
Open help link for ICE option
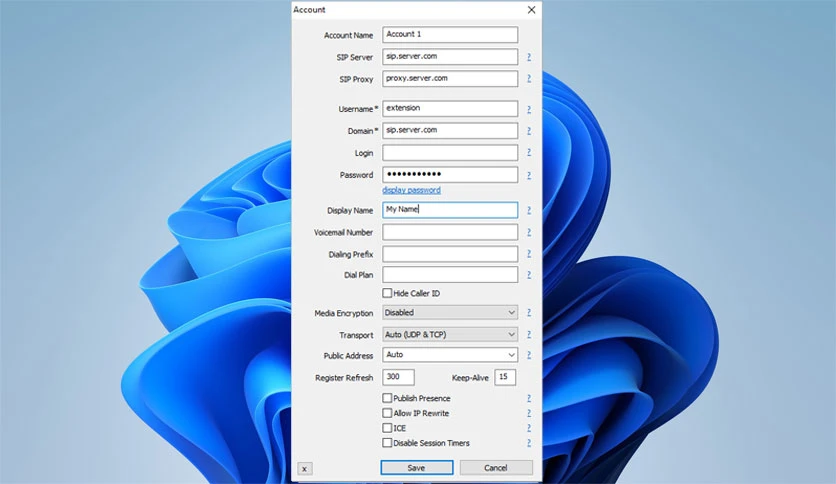tap(529, 428)
